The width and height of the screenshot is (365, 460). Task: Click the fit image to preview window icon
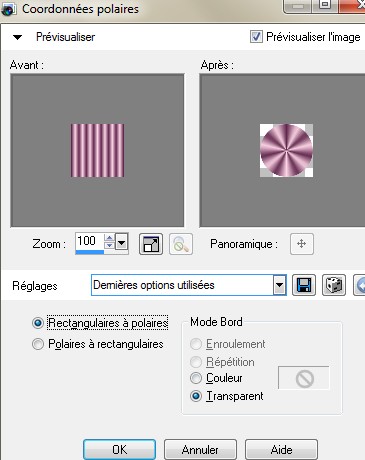point(151,244)
